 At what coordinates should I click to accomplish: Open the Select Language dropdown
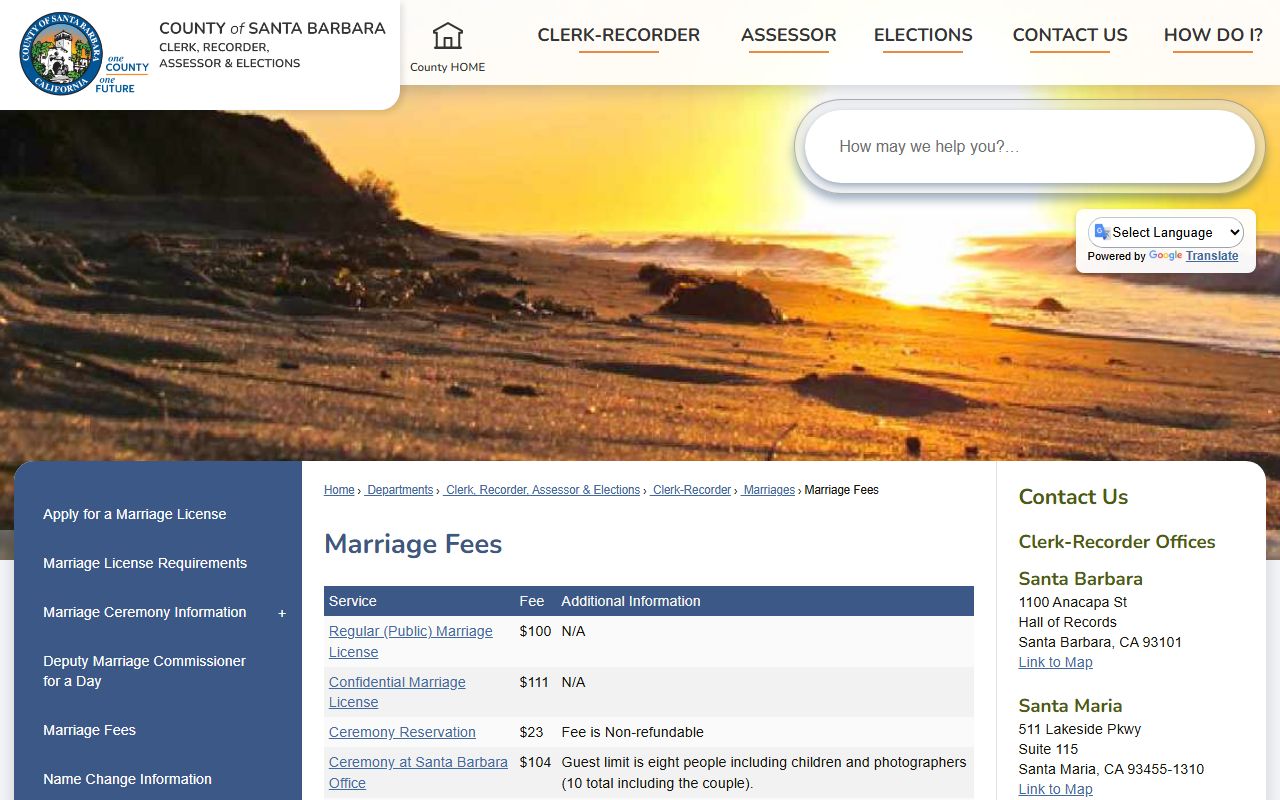point(1166,232)
